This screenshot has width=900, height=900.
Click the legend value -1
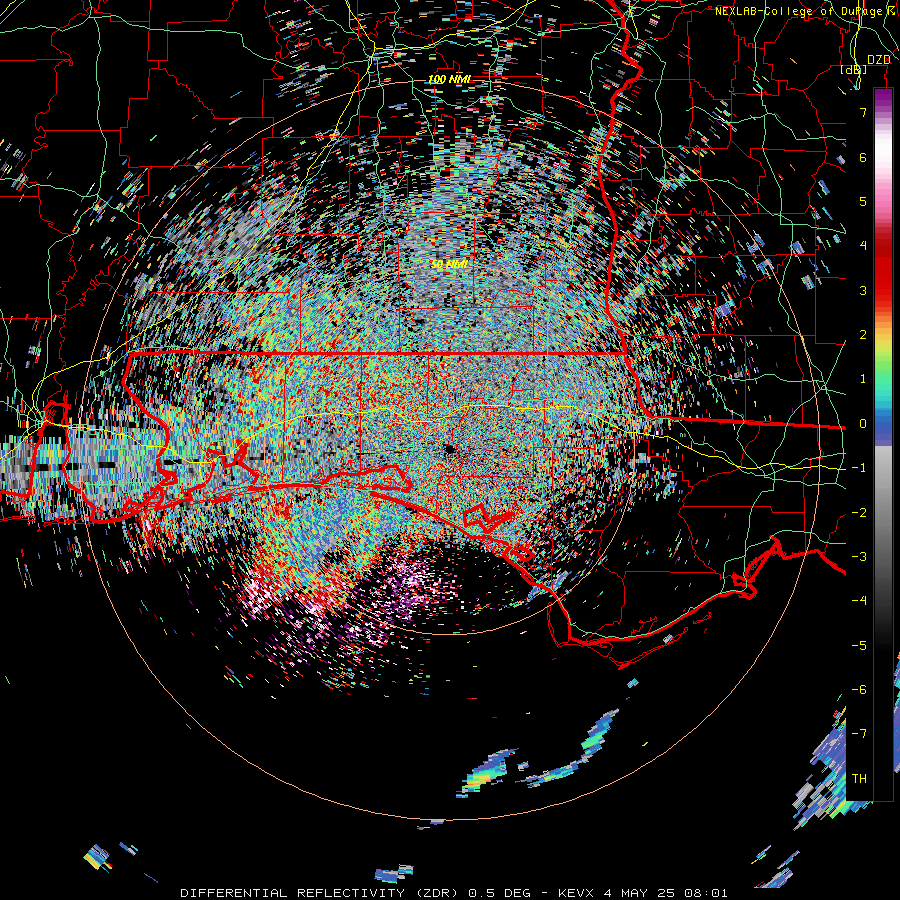point(859,468)
